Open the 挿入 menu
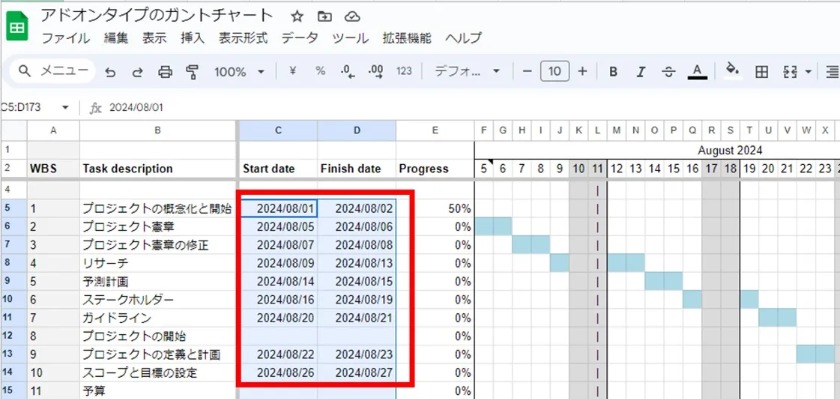Viewport: 840px width, 399px height. (x=192, y=38)
